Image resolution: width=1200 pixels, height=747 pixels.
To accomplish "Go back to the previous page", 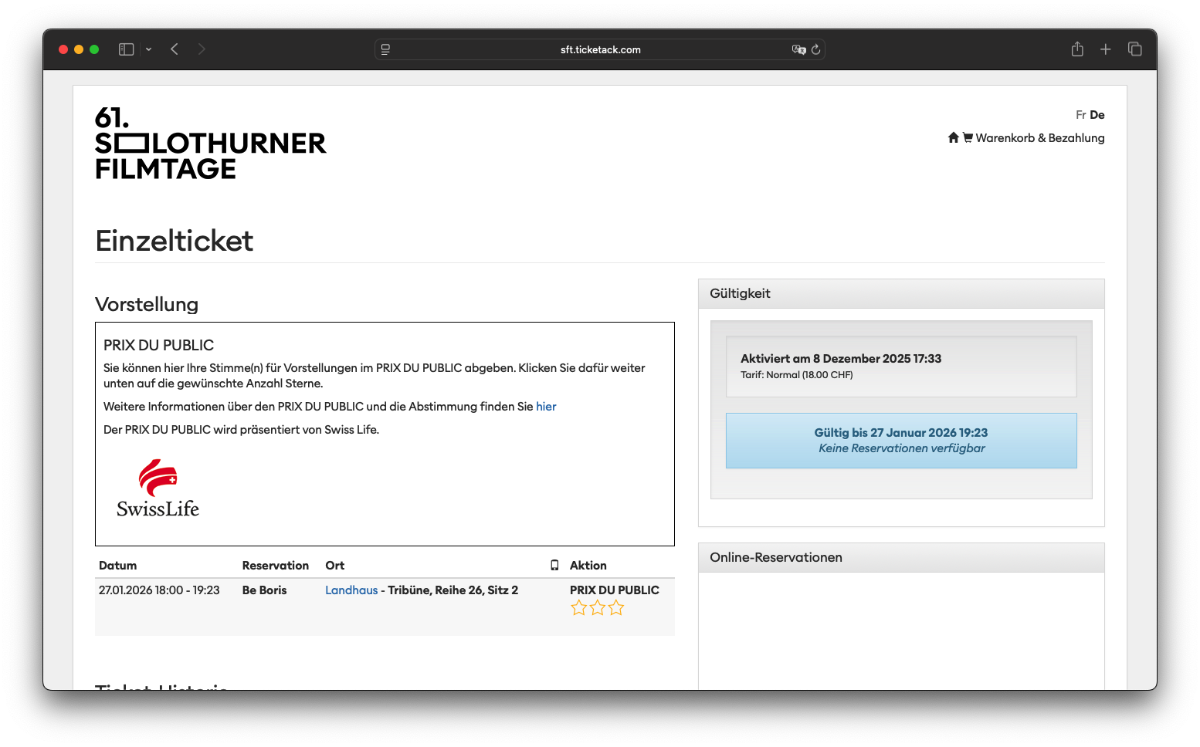I will click(x=174, y=49).
